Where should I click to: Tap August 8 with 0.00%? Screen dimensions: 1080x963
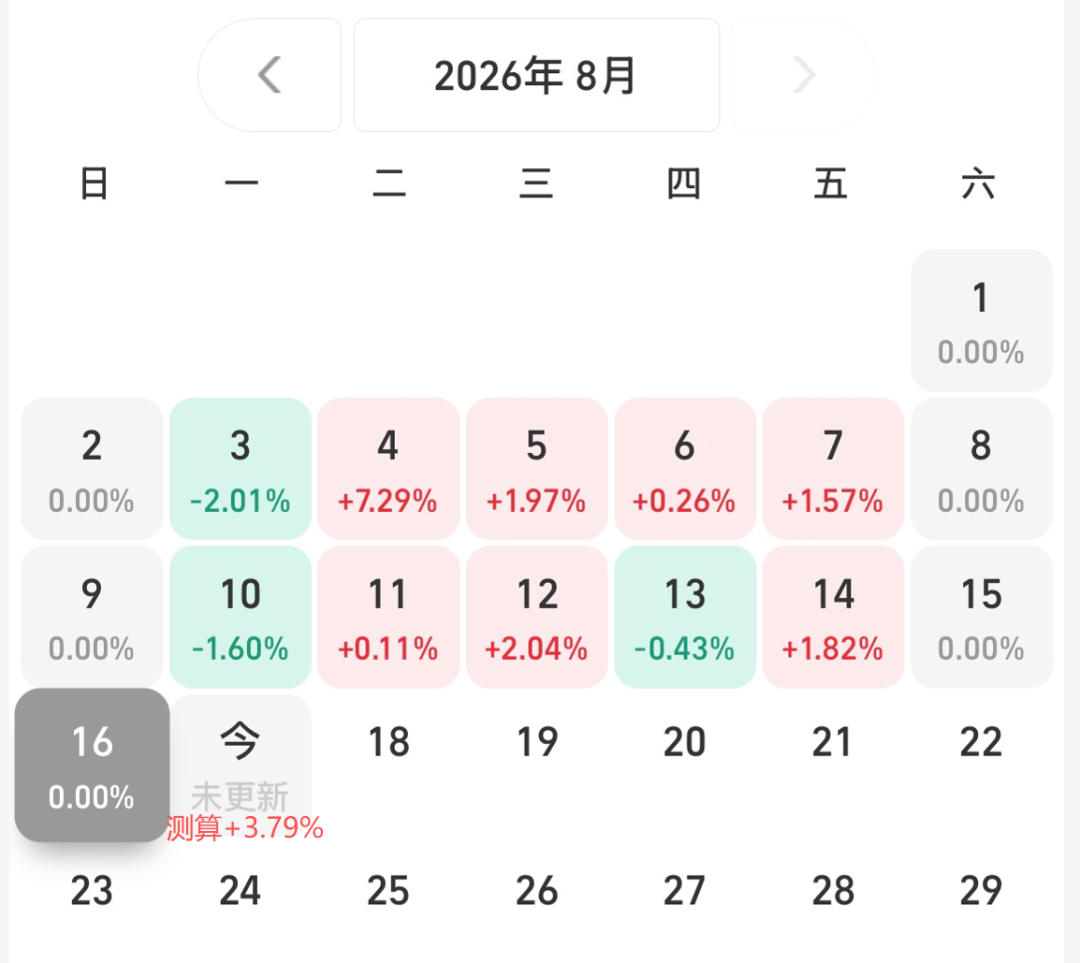click(982, 468)
